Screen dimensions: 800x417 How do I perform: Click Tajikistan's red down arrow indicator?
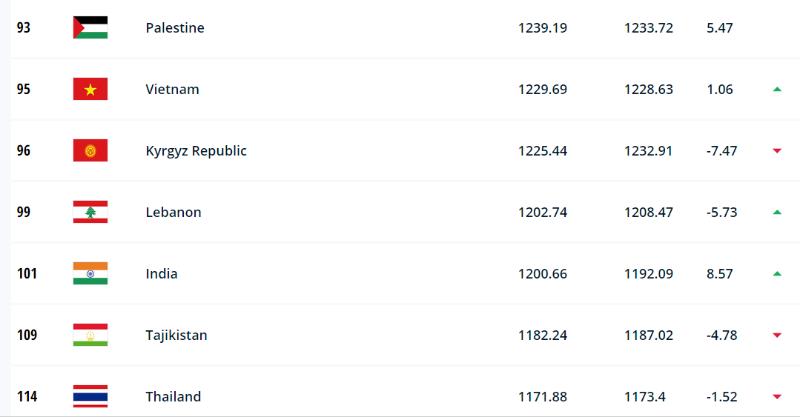(777, 335)
